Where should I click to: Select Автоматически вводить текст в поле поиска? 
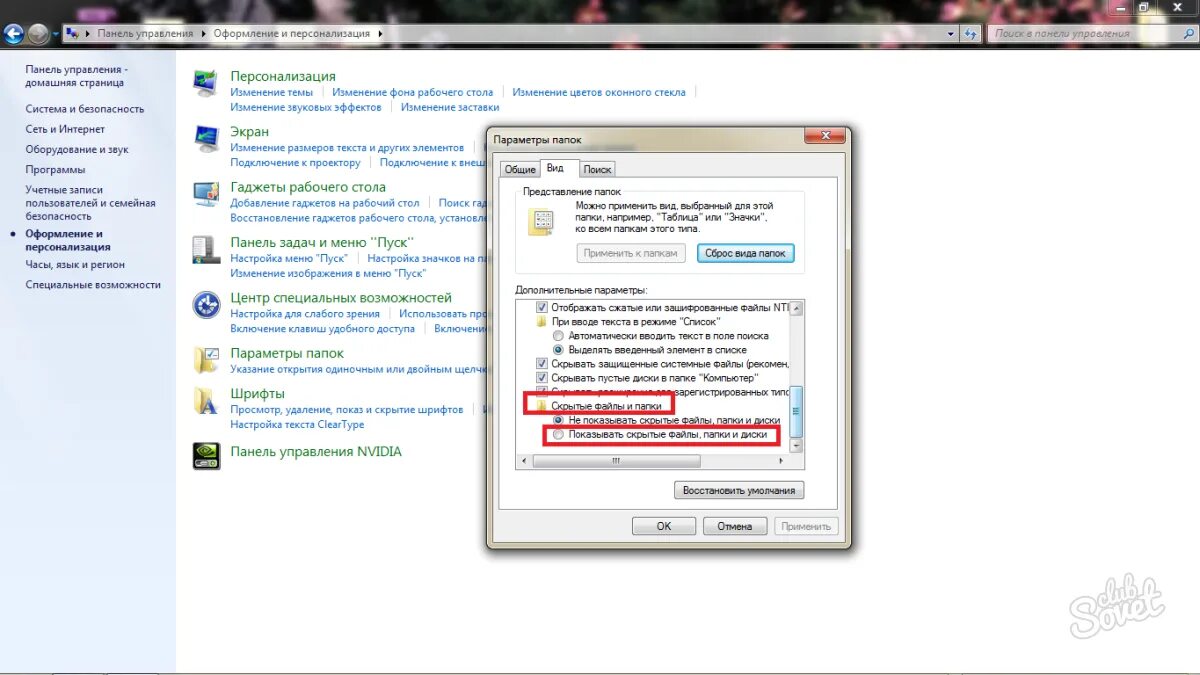click(558, 336)
